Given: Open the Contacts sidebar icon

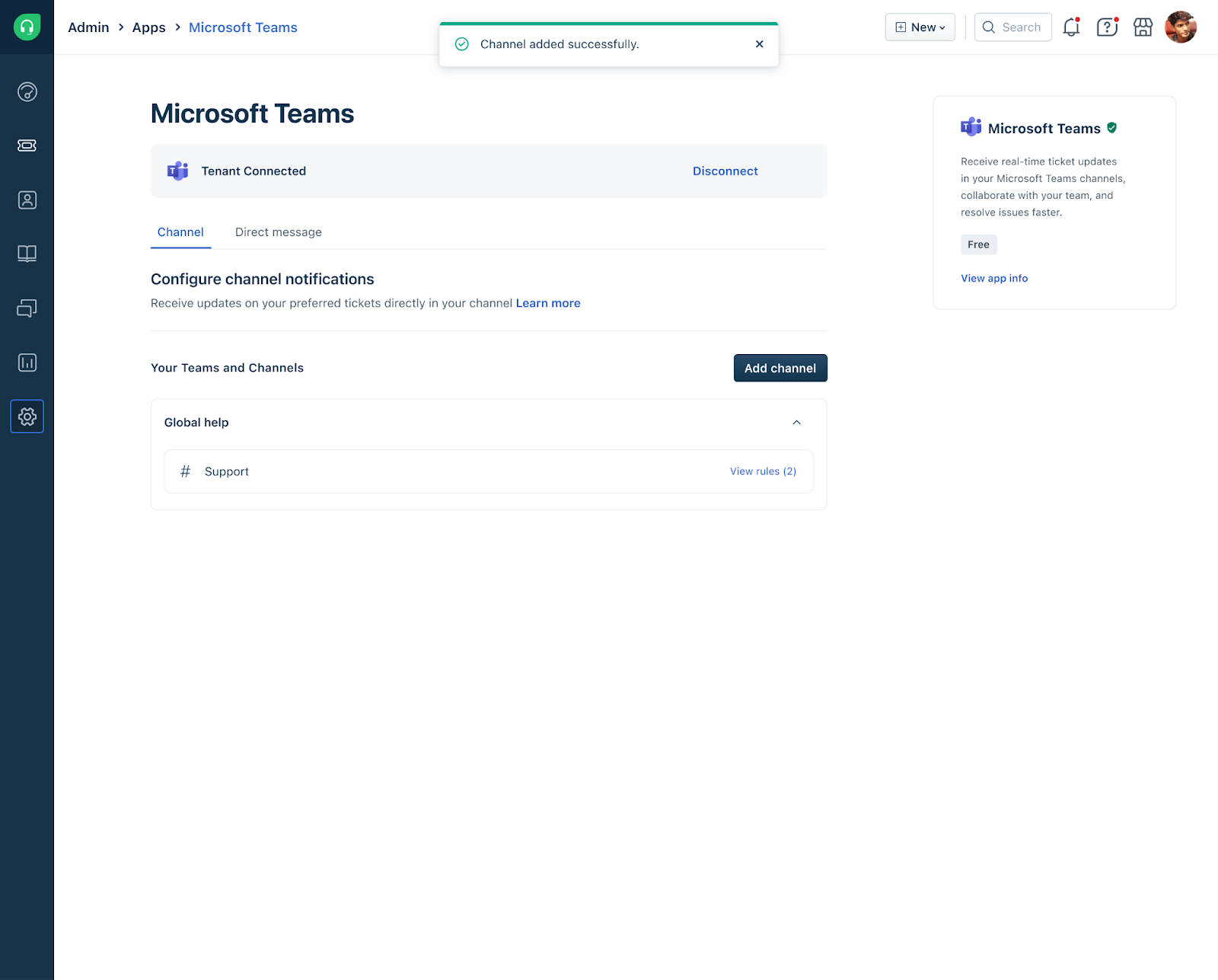Looking at the screenshot, I should (27, 200).
